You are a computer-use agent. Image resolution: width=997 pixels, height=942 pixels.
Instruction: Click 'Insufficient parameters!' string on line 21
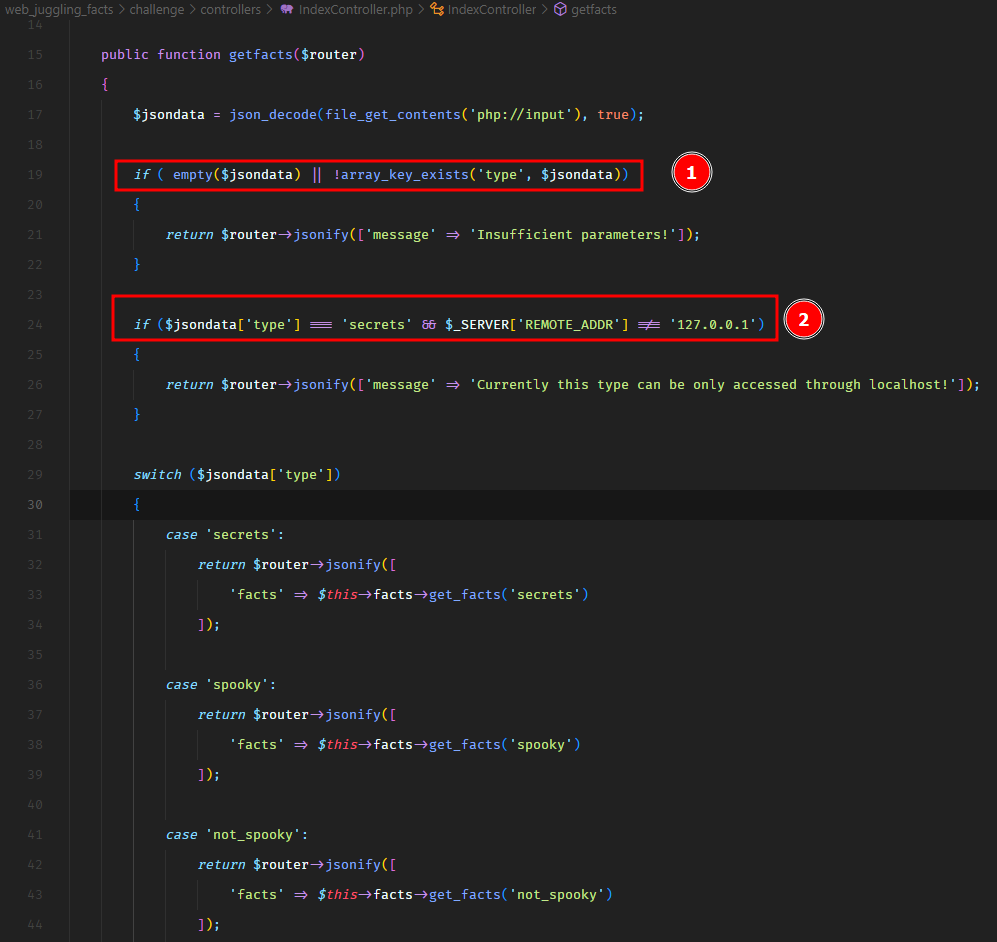pos(580,235)
